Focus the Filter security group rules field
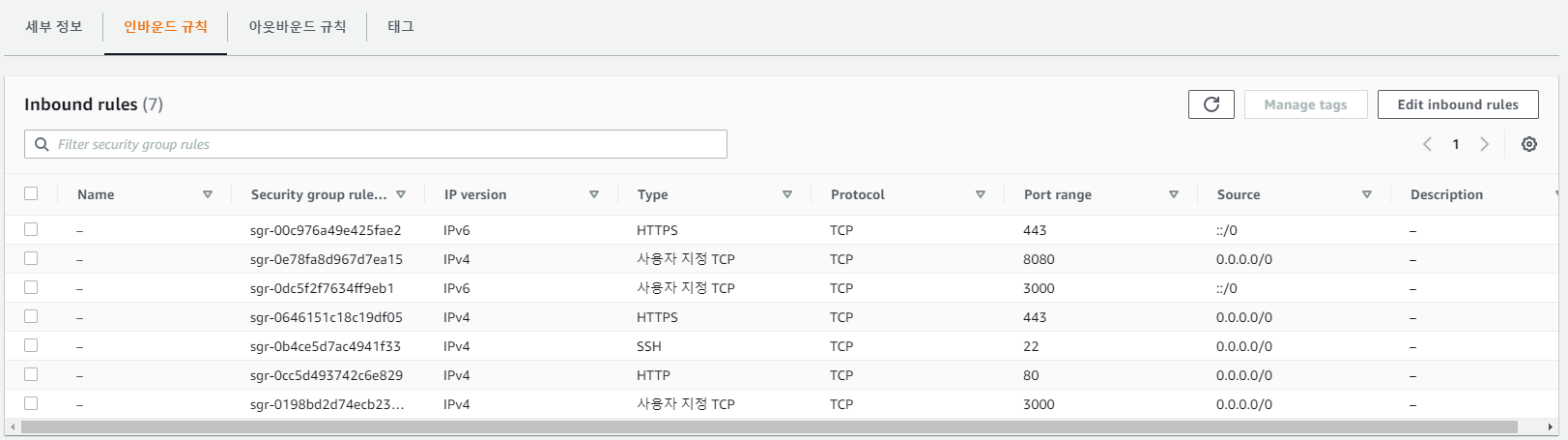Viewport: 1568px width, 440px height. 376,144
